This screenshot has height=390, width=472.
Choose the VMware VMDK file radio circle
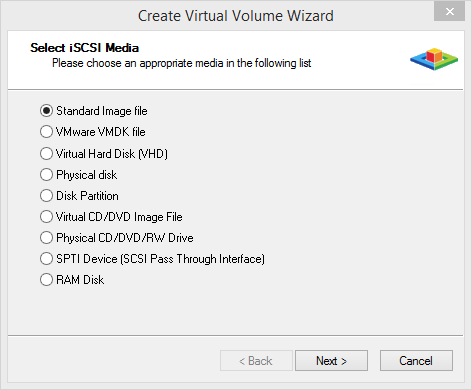pyautogui.click(x=46, y=132)
